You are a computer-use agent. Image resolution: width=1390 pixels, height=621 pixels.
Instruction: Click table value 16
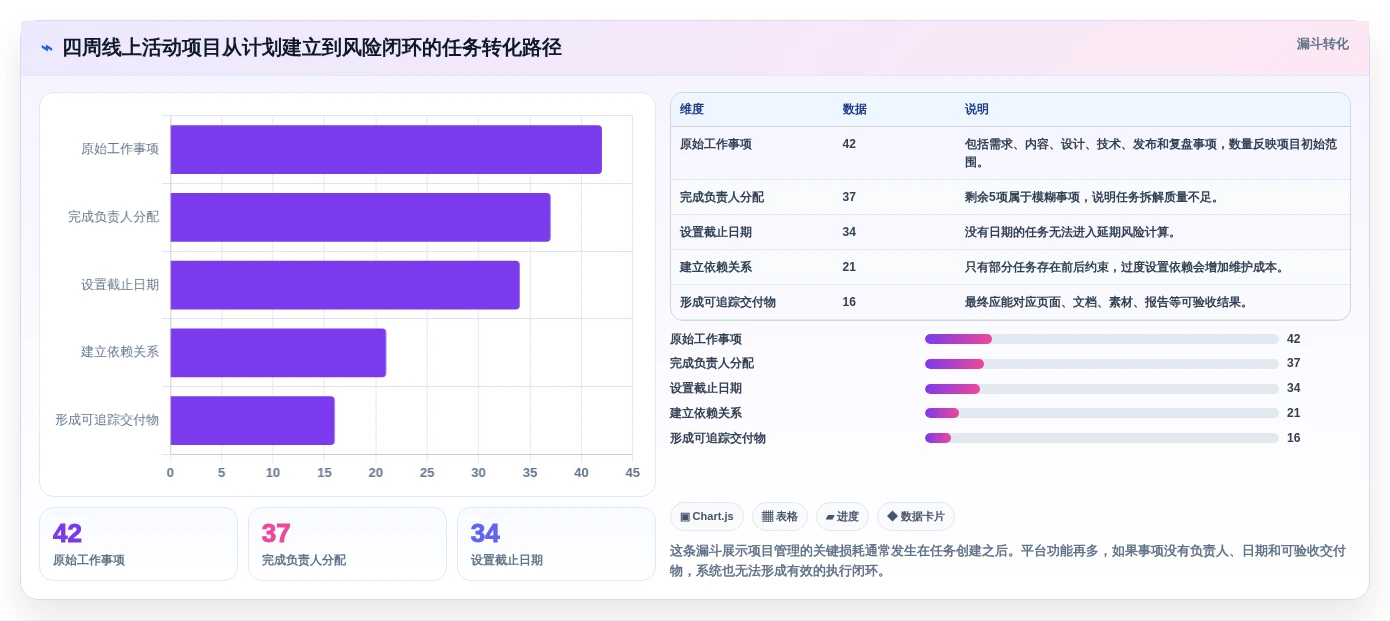849,302
